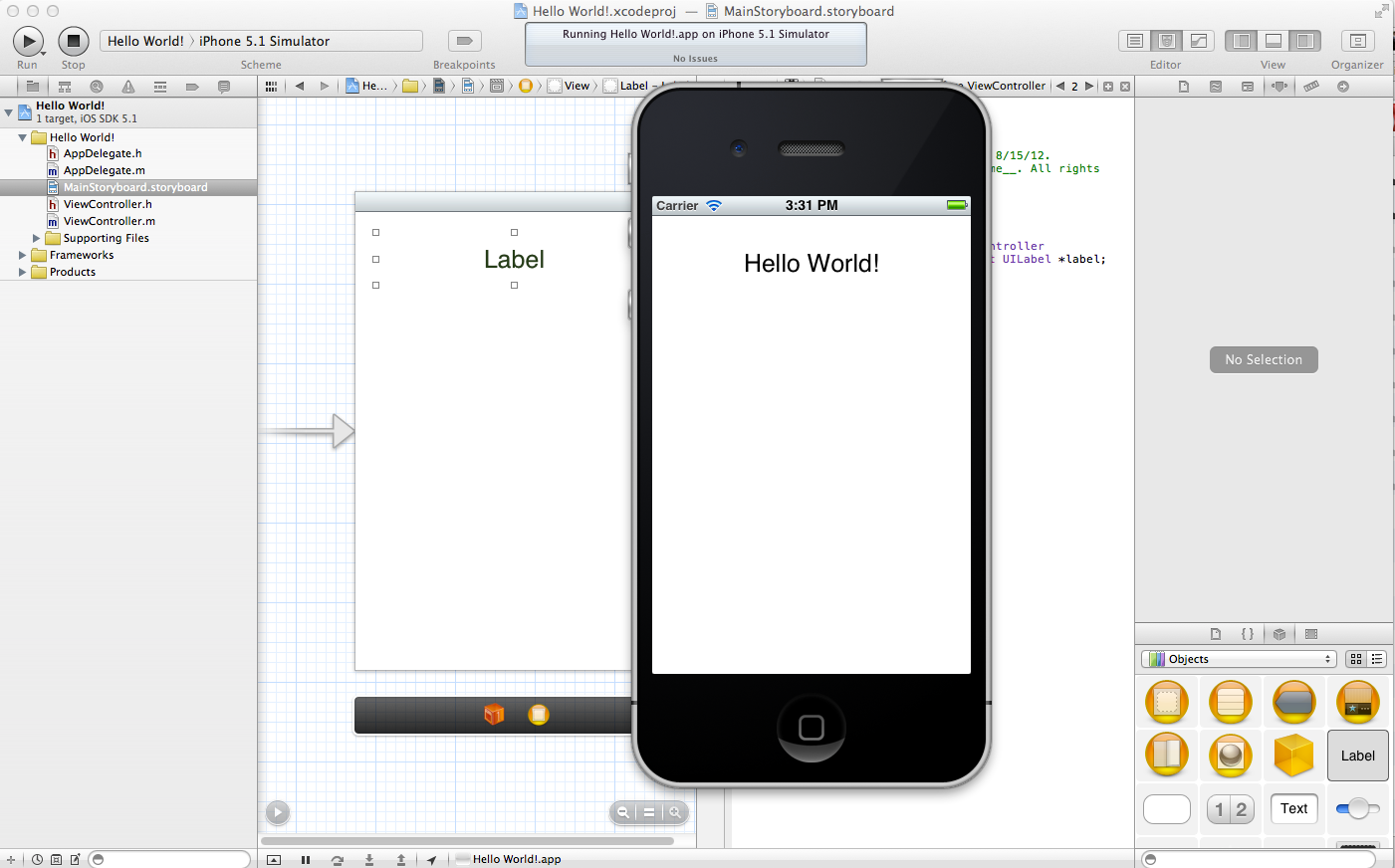The width and height of the screenshot is (1395, 868).
Task: Select the Size inspector ruler icon
Action: coord(1311,86)
